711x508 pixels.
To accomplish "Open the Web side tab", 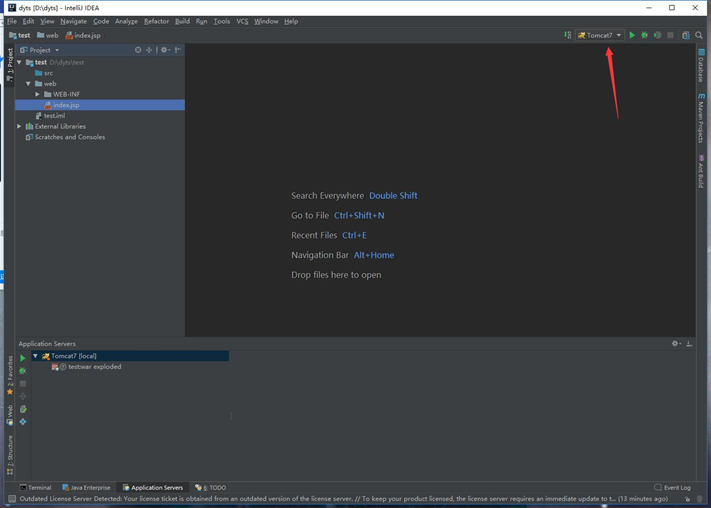I will 10,415.
